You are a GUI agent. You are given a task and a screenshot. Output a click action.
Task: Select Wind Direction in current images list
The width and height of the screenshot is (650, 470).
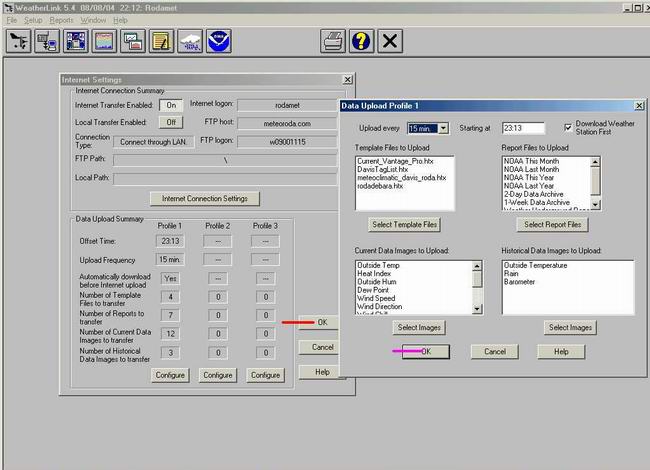click(x=379, y=307)
